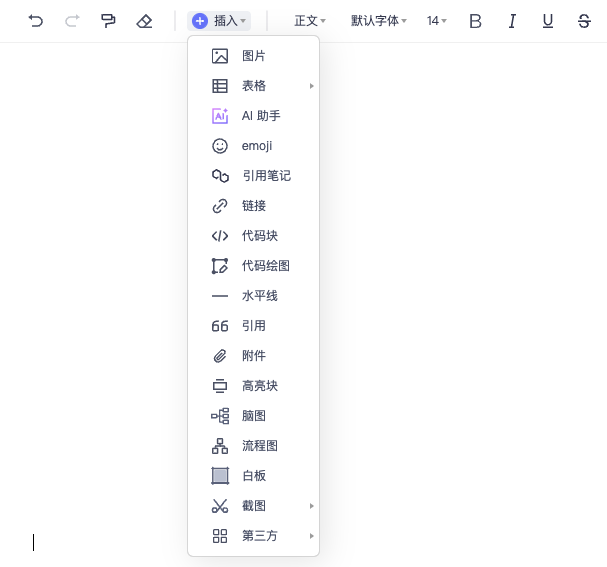Click the chain link icon
The height and width of the screenshot is (567, 607).
(x=220, y=206)
